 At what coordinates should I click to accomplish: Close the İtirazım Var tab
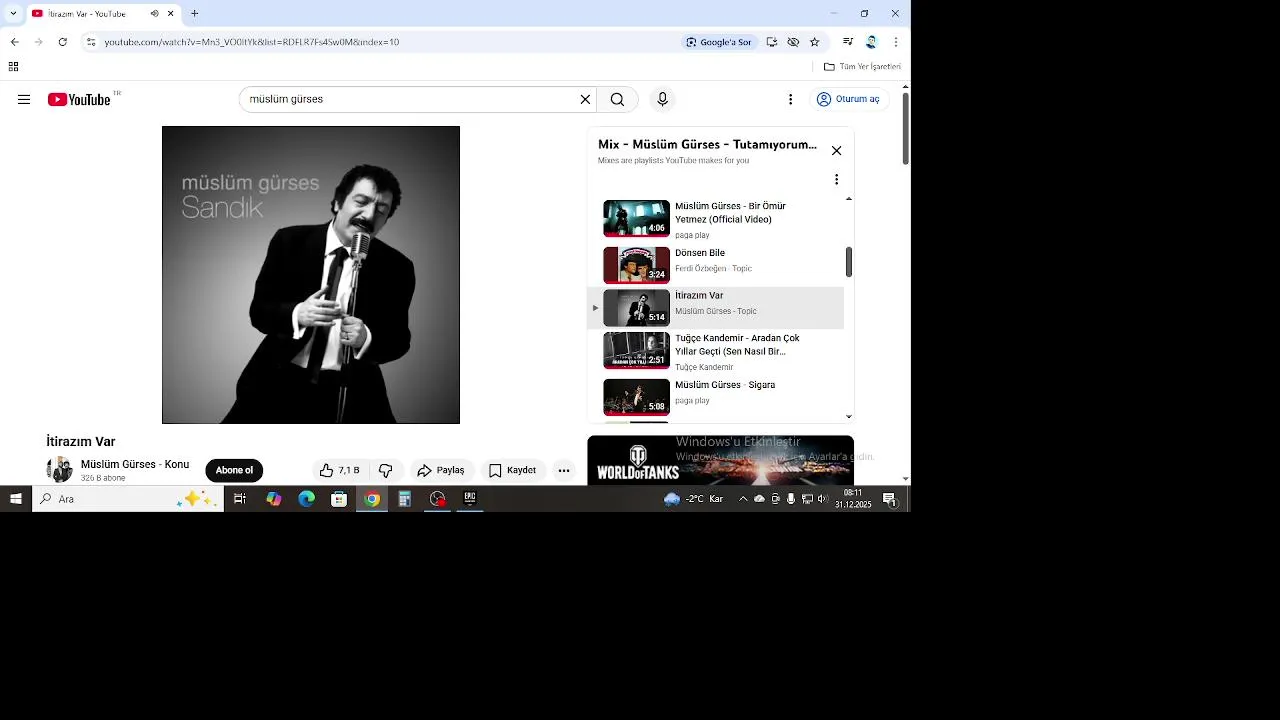pos(171,14)
